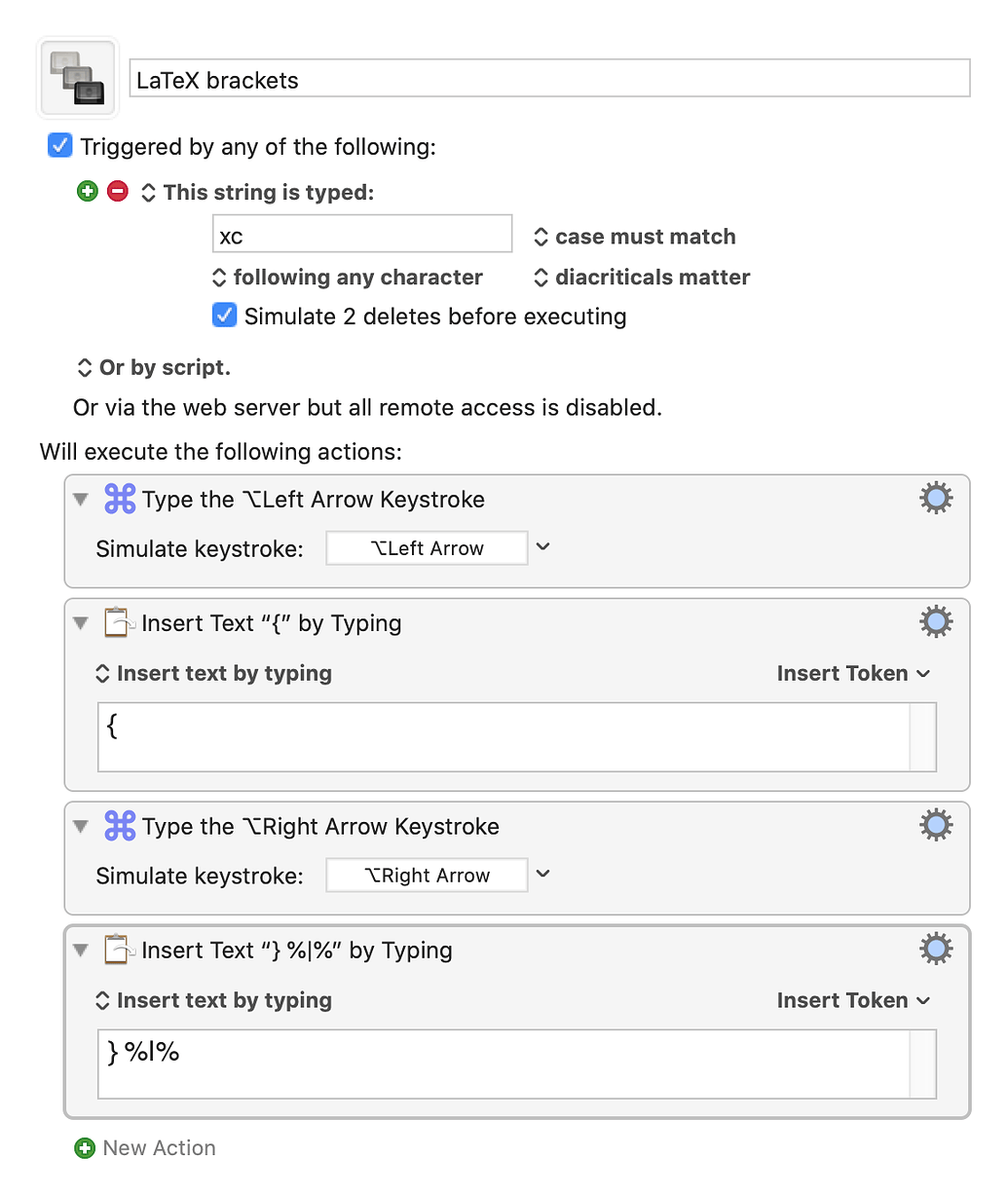Open the "case must match" dropdown

635,237
